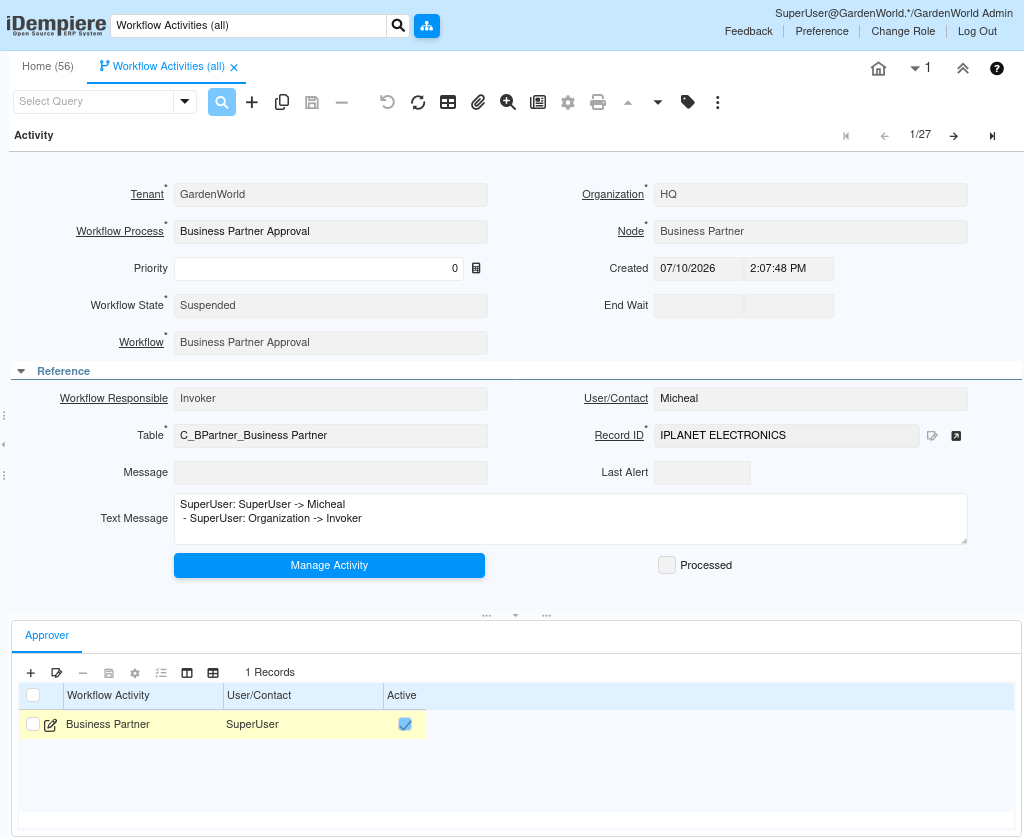This screenshot has width=1024, height=839.
Task: Click the Save toolbar icon
Action: 312,103
